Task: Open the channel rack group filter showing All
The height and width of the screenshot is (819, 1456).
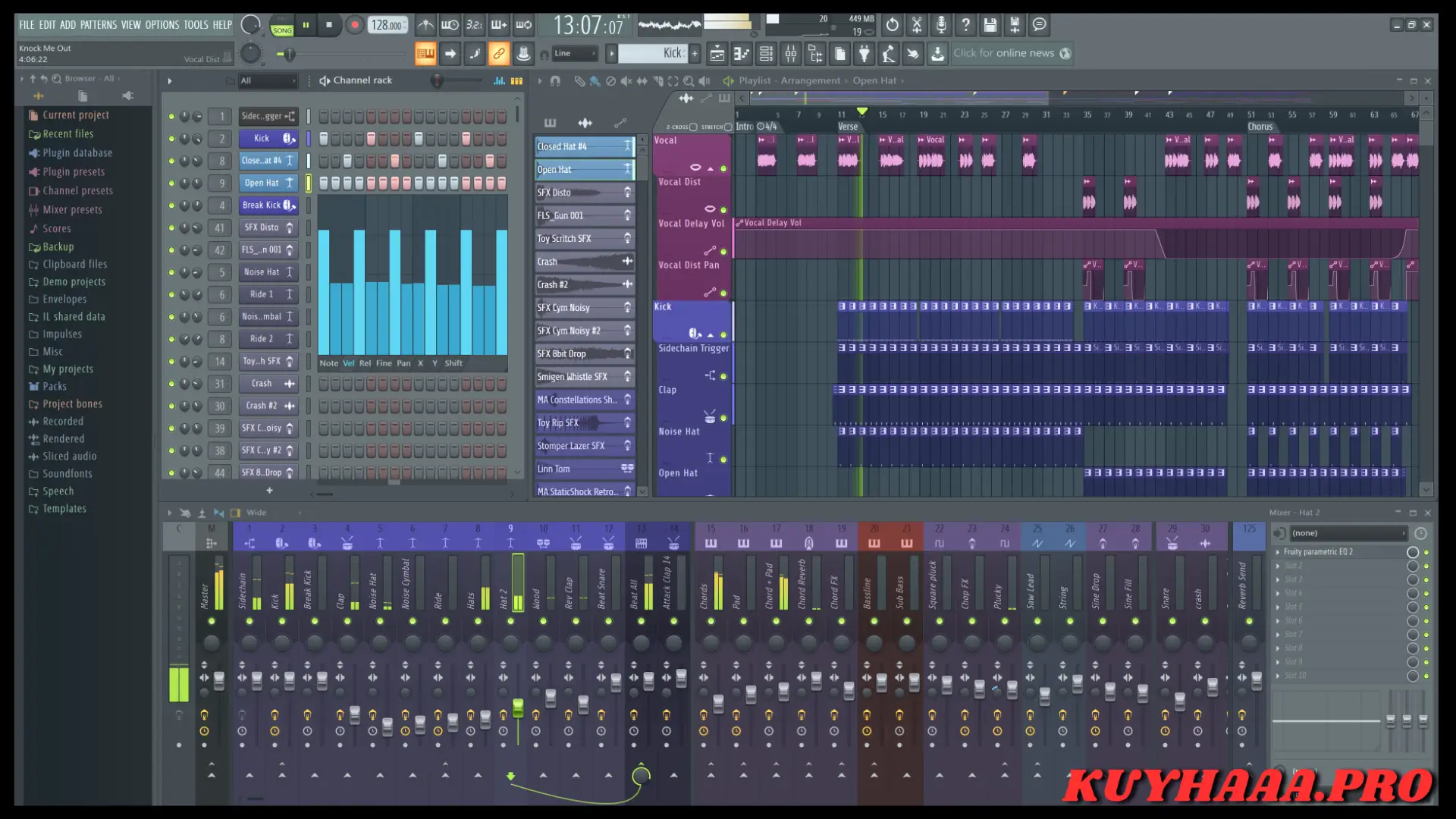Action: coord(268,80)
